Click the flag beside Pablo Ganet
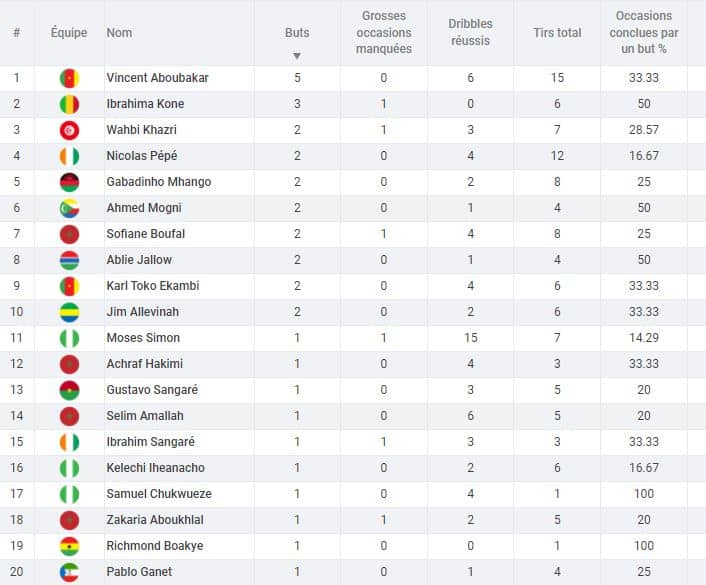The image size is (706, 585). (70, 572)
